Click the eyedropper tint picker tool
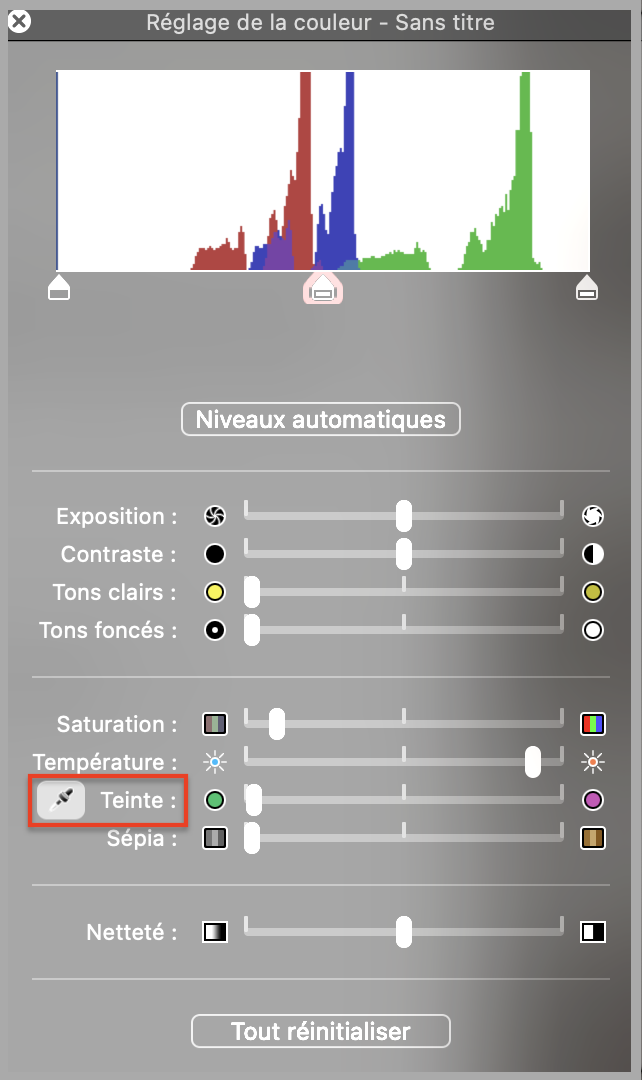The height and width of the screenshot is (1080, 642). (x=61, y=800)
